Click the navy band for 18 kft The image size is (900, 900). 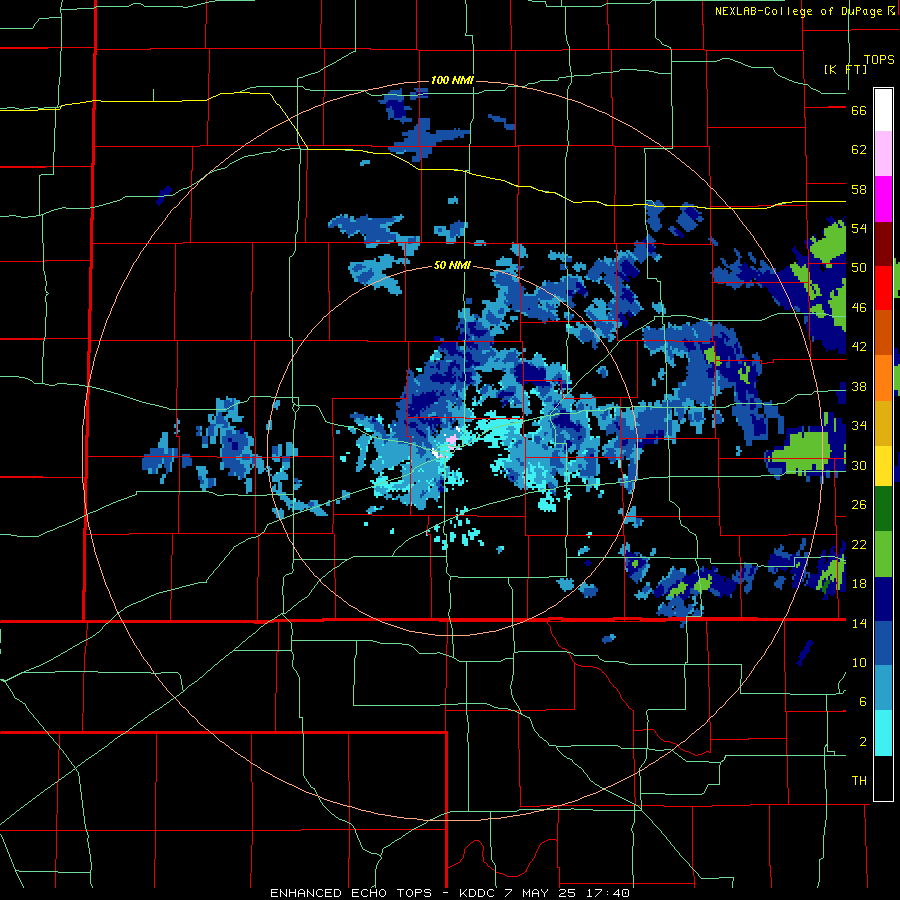coord(883,599)
